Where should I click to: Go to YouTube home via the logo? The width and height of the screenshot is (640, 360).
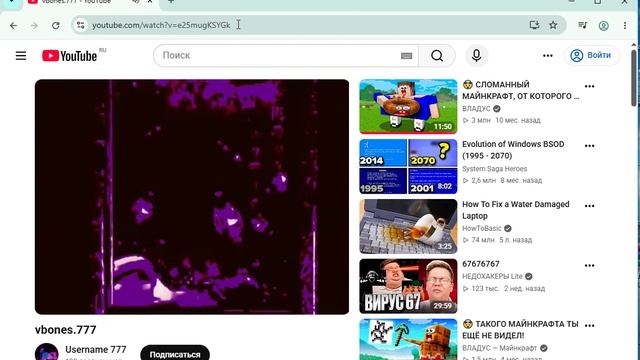point(69,56)
